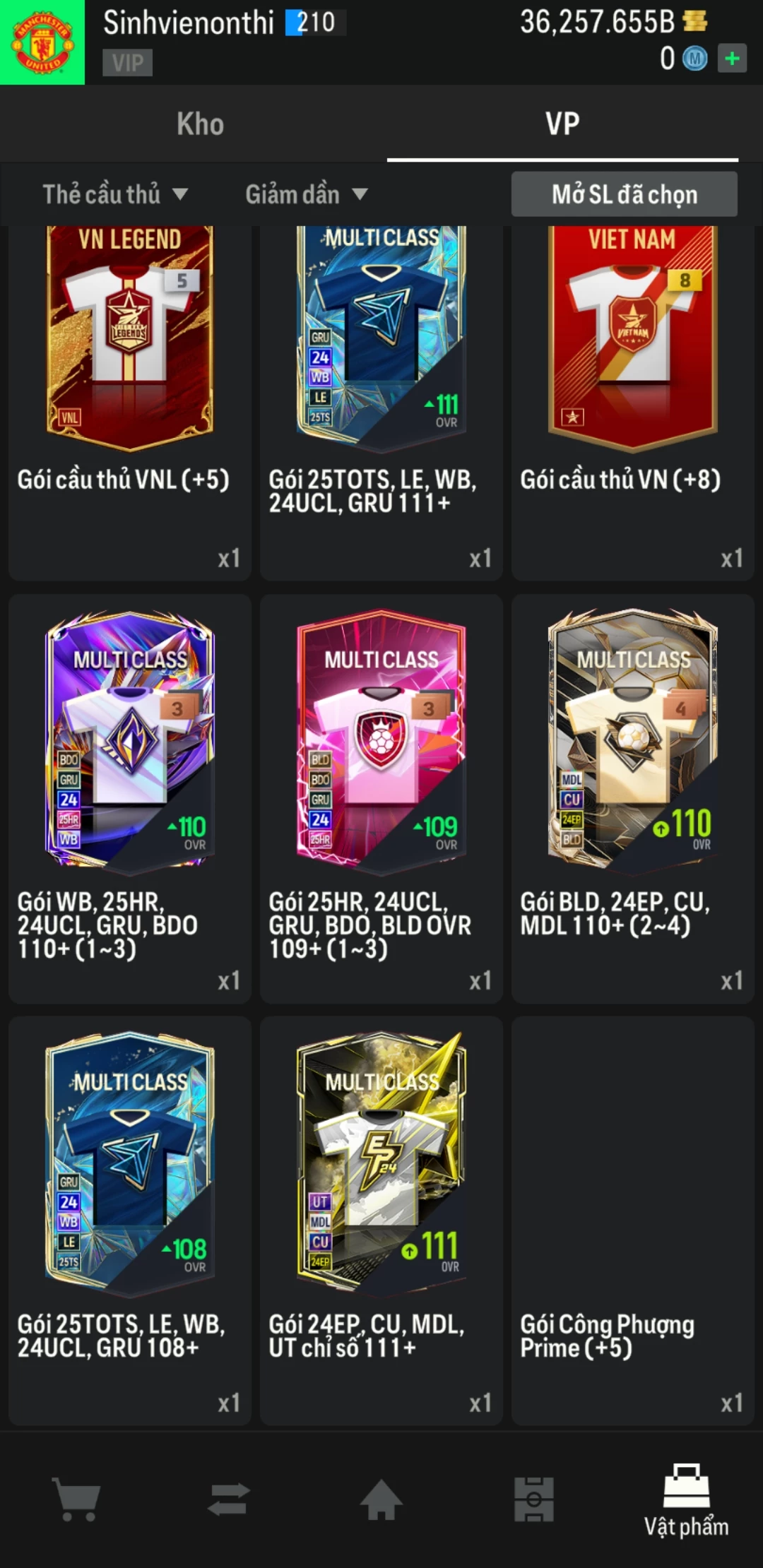Select the Gói cầu thủ VNL (+5) pack
This screenshot has width=763, height=1568.
pos(130,403)
